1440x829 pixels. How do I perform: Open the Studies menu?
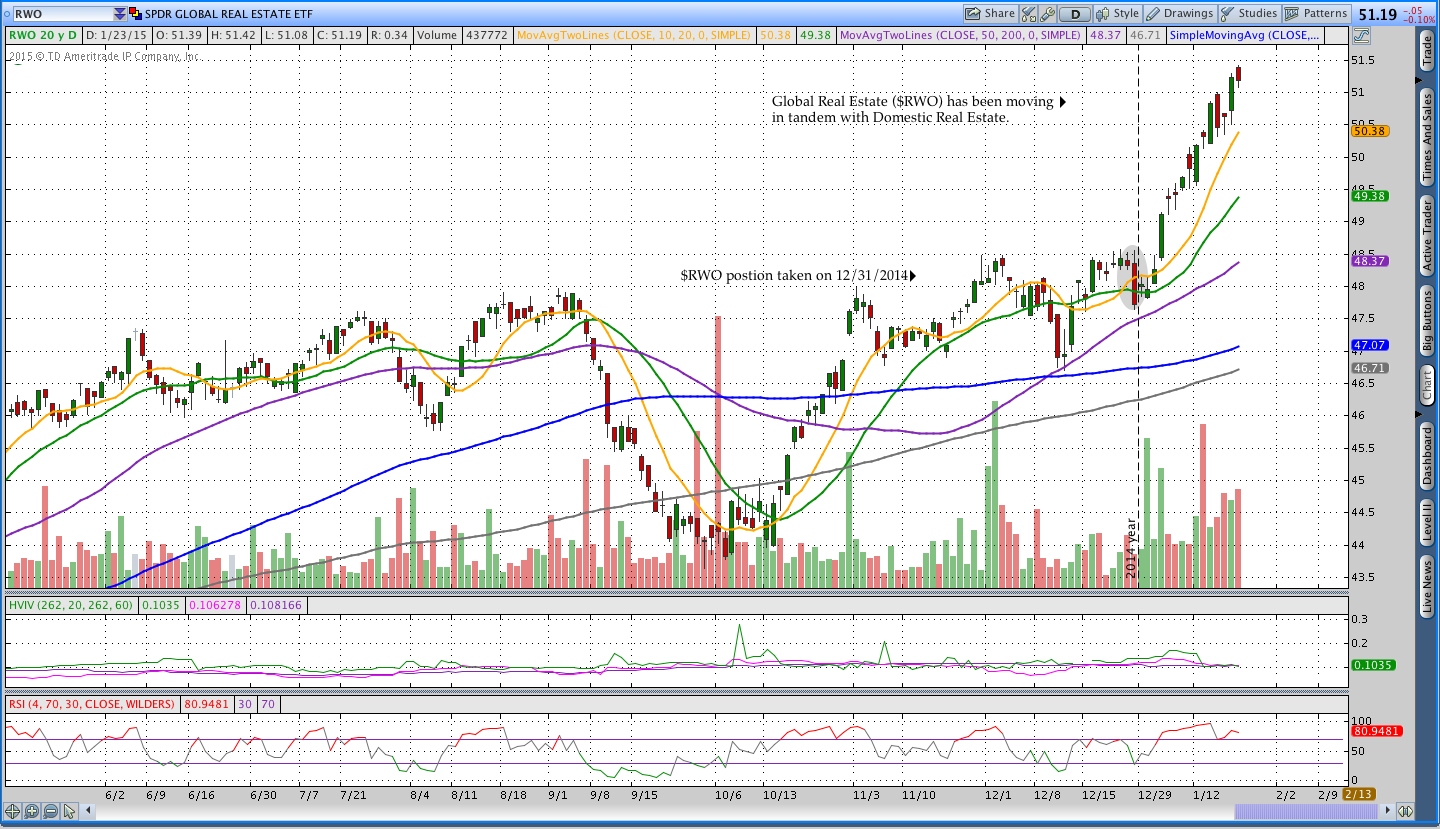pyautogui.click(x=1250, y=14)
